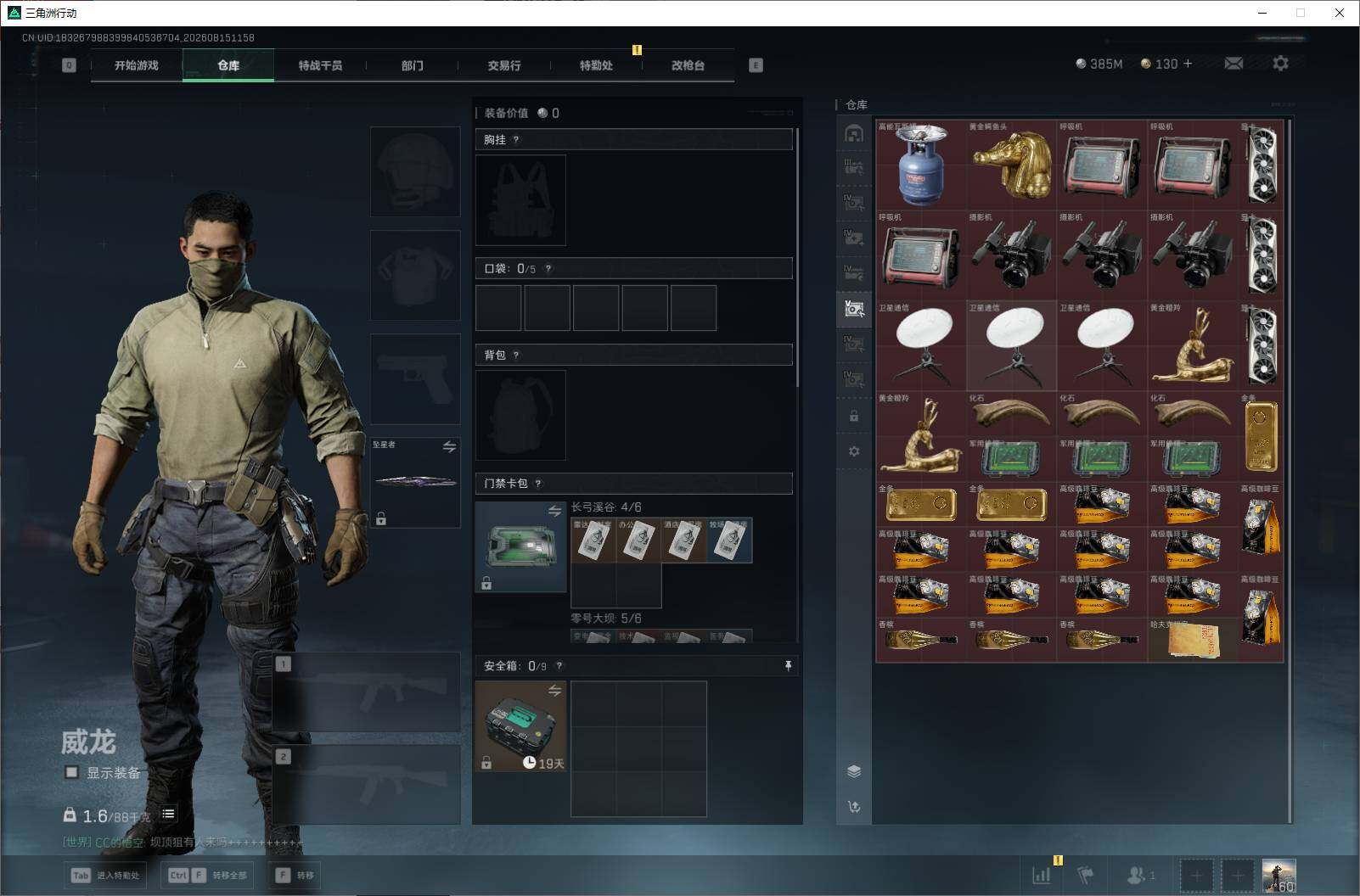The image size is (1360, 896).
Task: Click the help icon next to 口袋
Action: 548,269
